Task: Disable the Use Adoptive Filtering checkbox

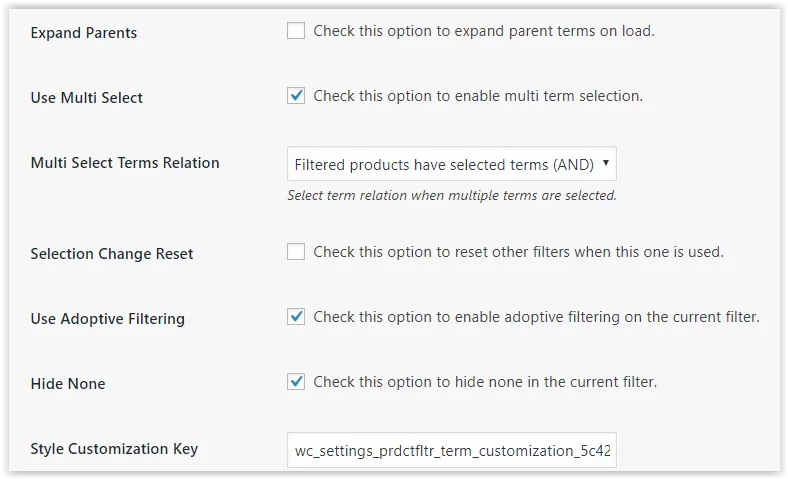Action: tap(296, 317)
